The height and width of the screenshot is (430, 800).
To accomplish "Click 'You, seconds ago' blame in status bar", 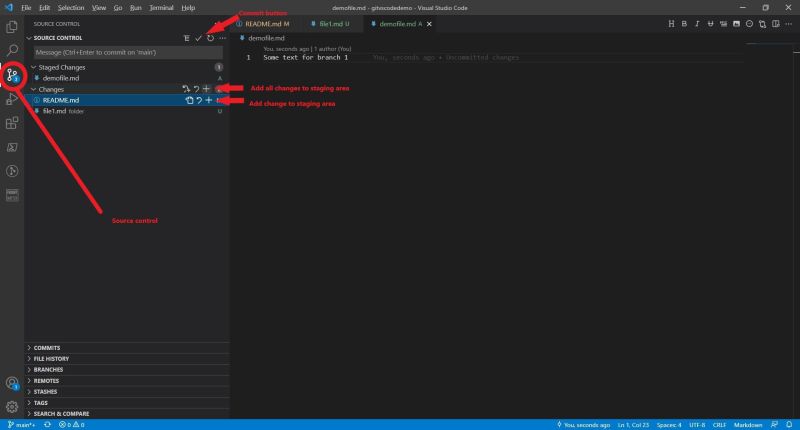I will tap(583, 424).
